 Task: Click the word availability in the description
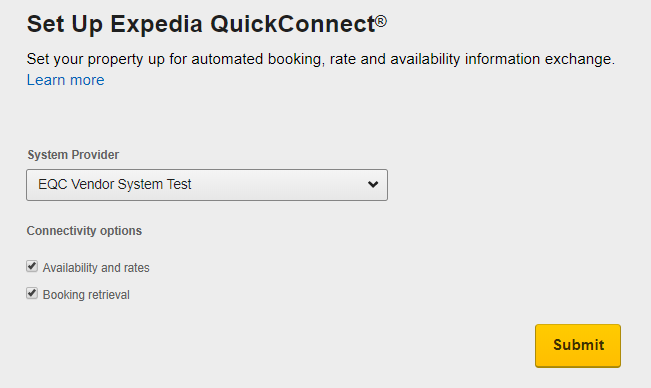[x=425, y=59]
